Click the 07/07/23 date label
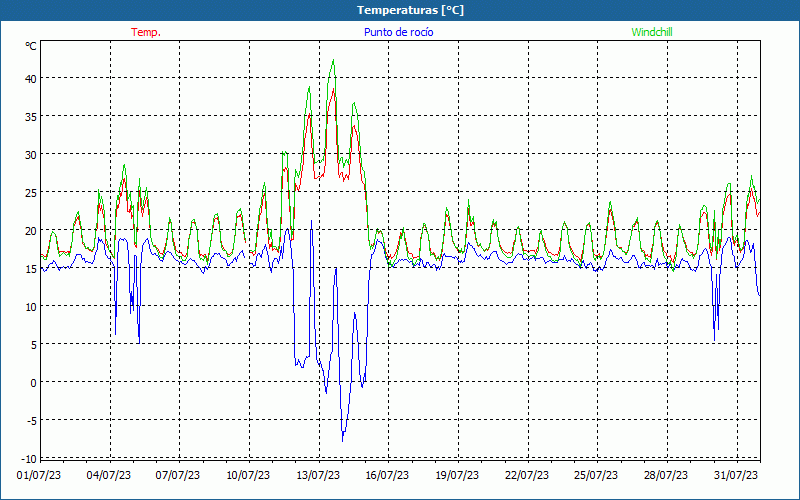800x500 pixels. (x=178, y=475)
